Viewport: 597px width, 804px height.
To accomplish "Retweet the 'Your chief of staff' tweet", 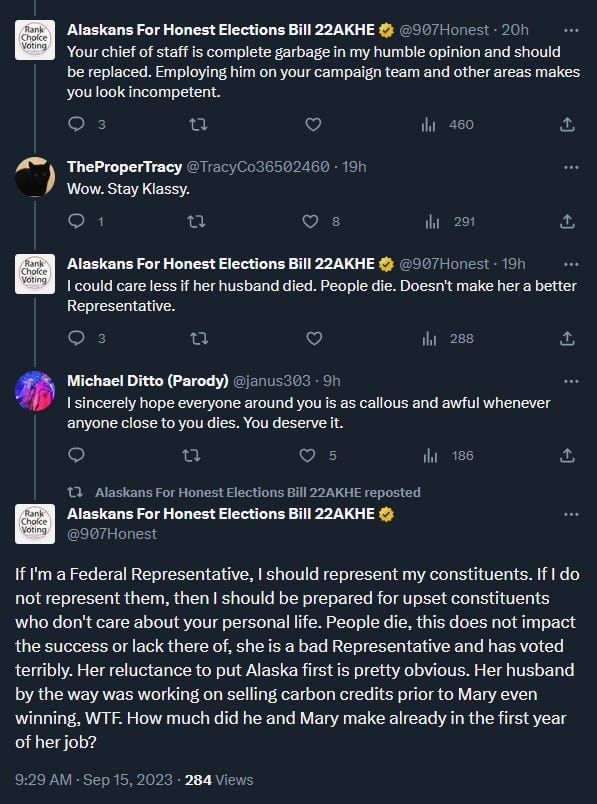I will coord(198,125).
